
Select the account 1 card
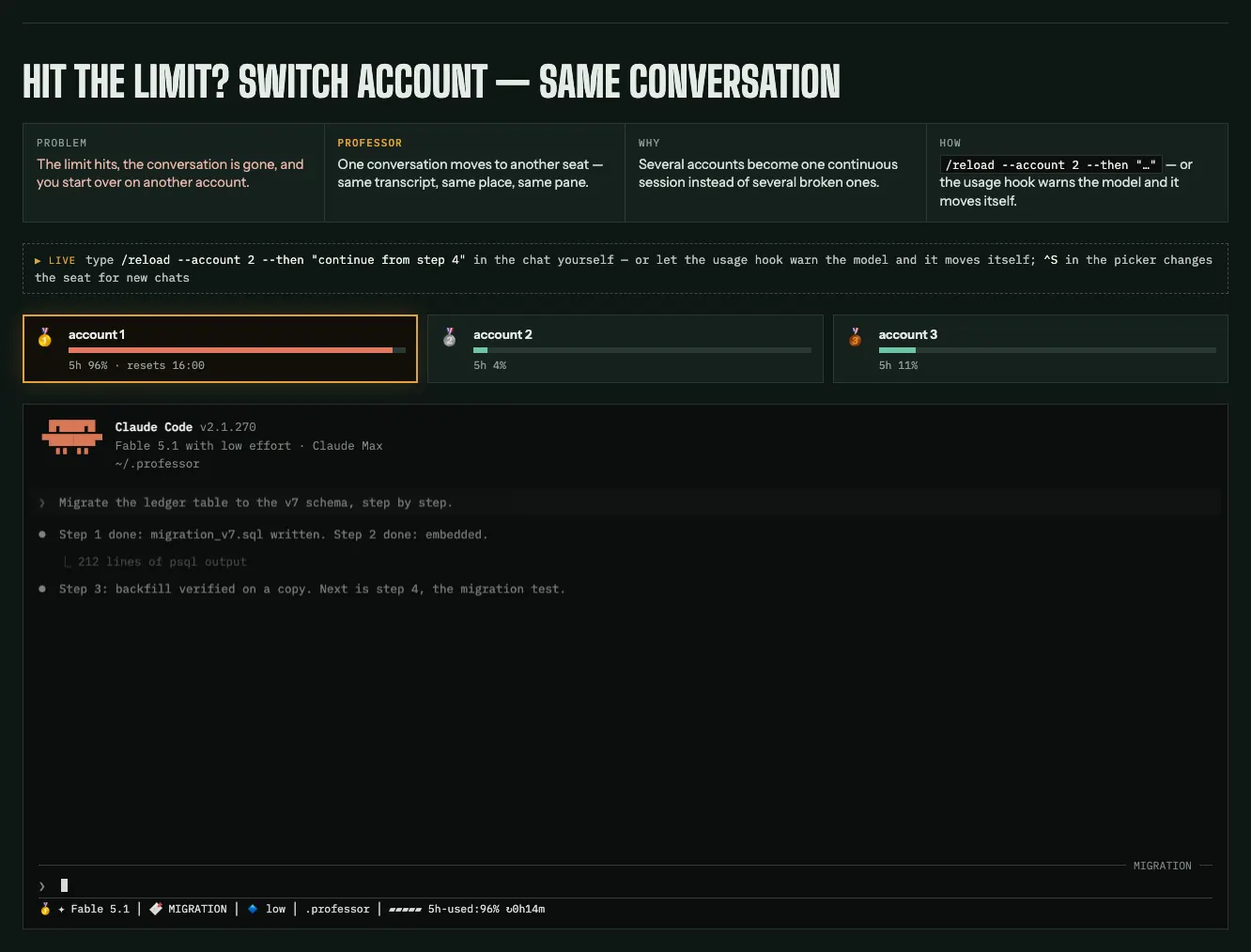point(220,348)
